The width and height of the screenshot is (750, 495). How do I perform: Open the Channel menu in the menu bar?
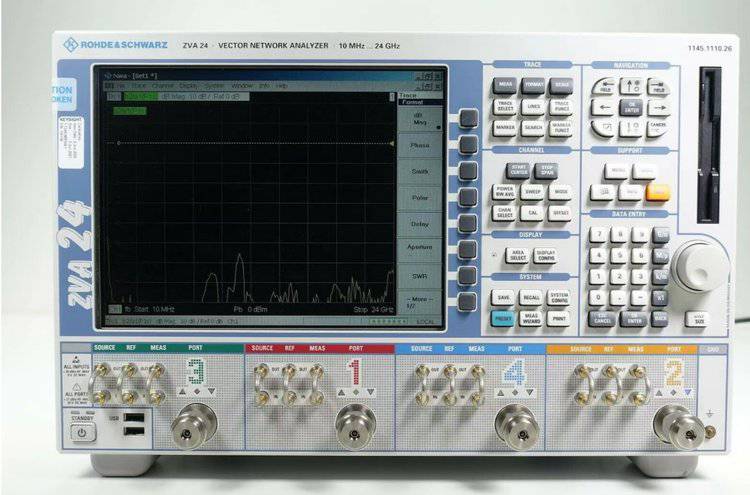click(x=163, y=86)
